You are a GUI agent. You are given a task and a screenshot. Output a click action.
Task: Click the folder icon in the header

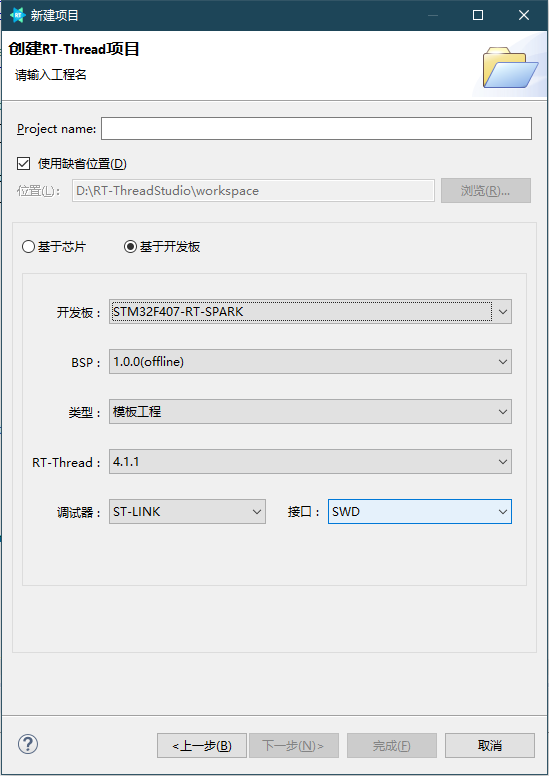coord(510,67)
